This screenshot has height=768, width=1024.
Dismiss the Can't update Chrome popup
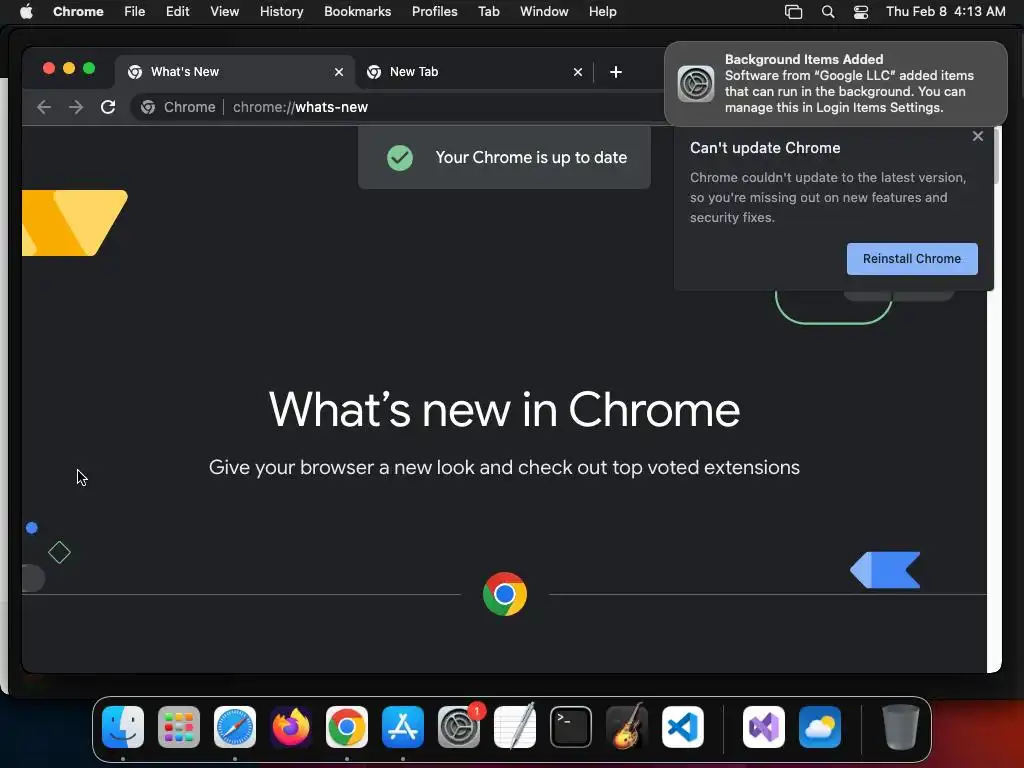tap(978, 136)
